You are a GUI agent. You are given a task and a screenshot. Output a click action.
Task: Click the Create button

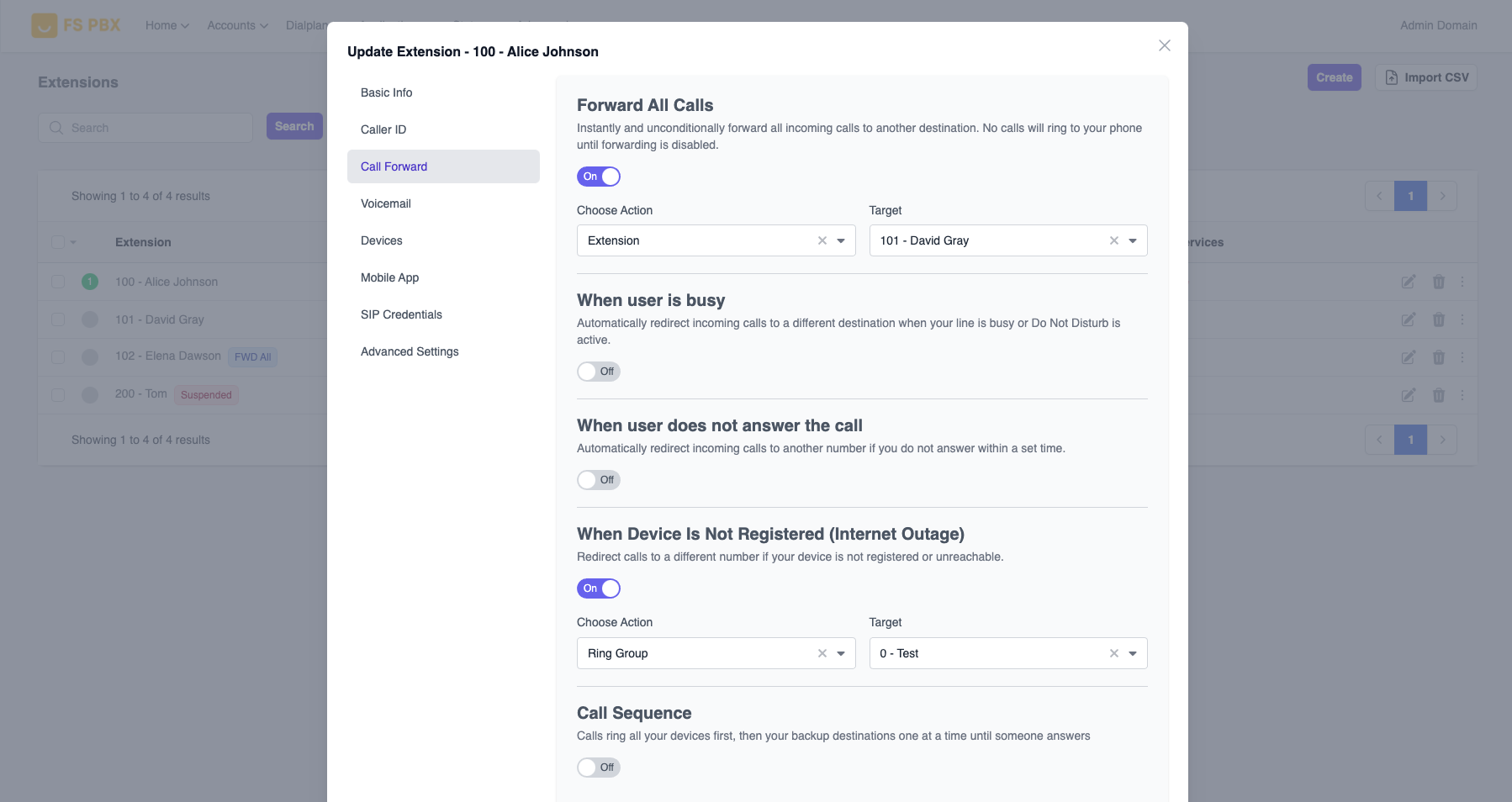[x=1334, y=77]
